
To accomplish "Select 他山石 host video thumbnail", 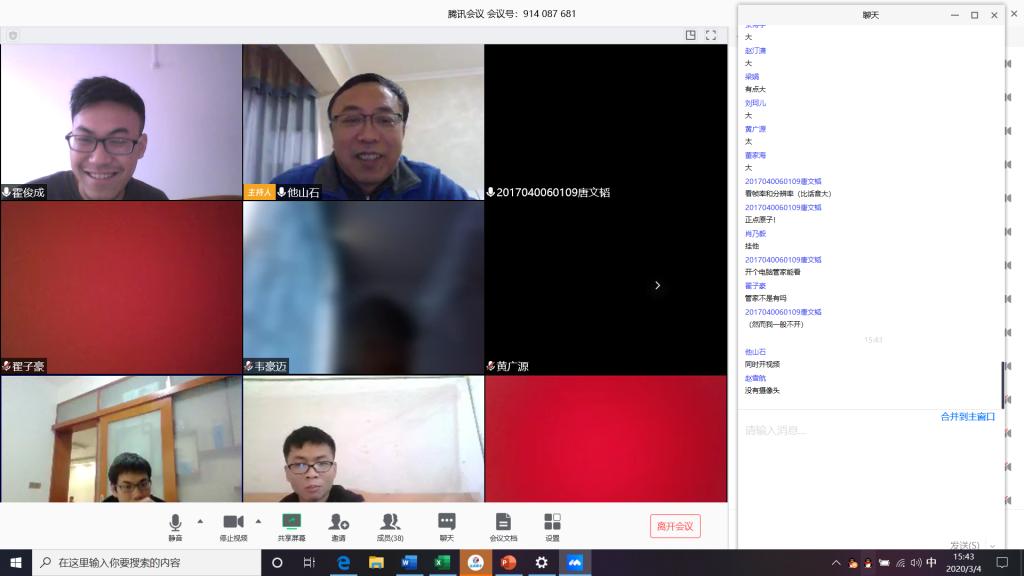I will 363,120.
